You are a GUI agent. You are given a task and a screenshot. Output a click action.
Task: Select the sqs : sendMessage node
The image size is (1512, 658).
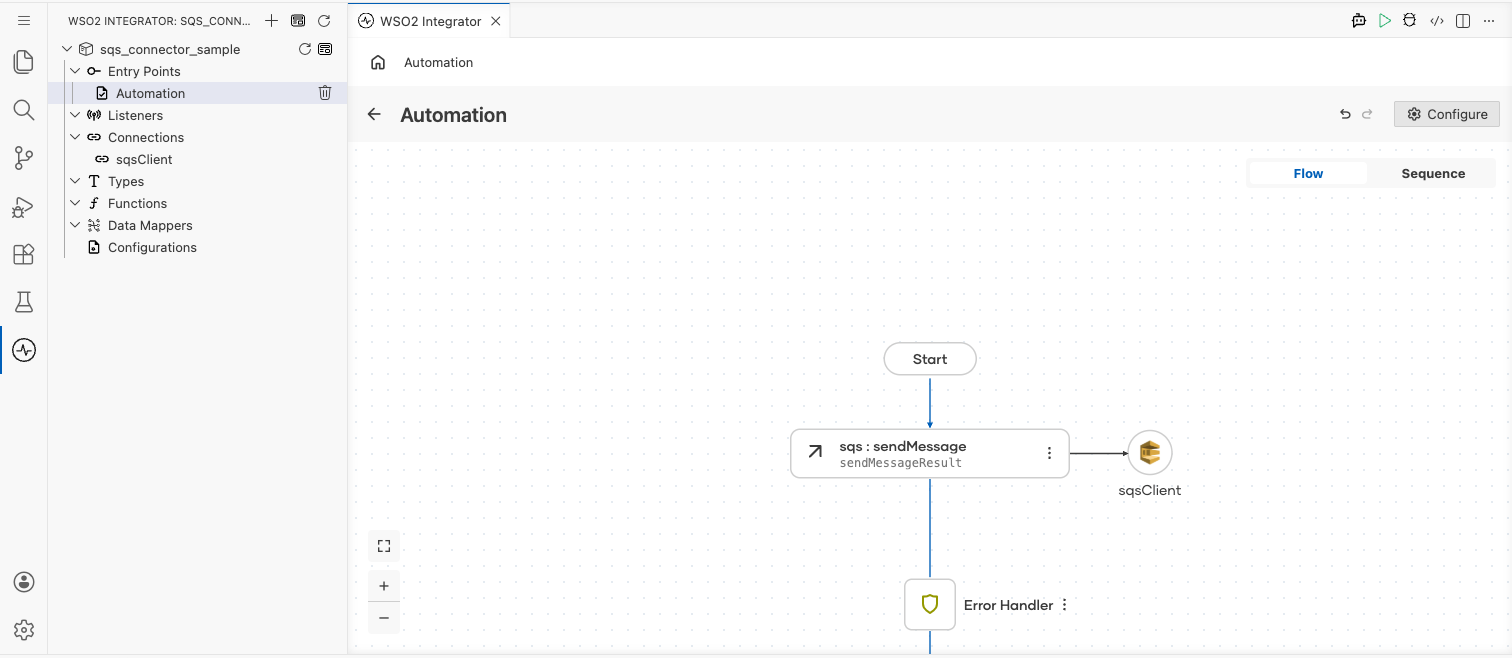click(x=930, y=453)
